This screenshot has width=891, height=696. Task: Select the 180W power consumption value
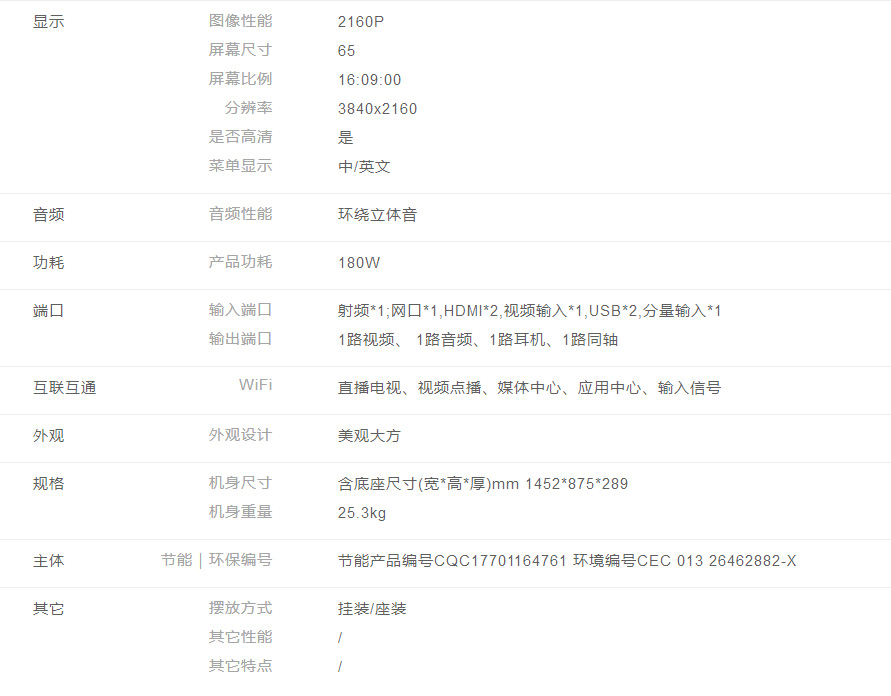point(359,263)
